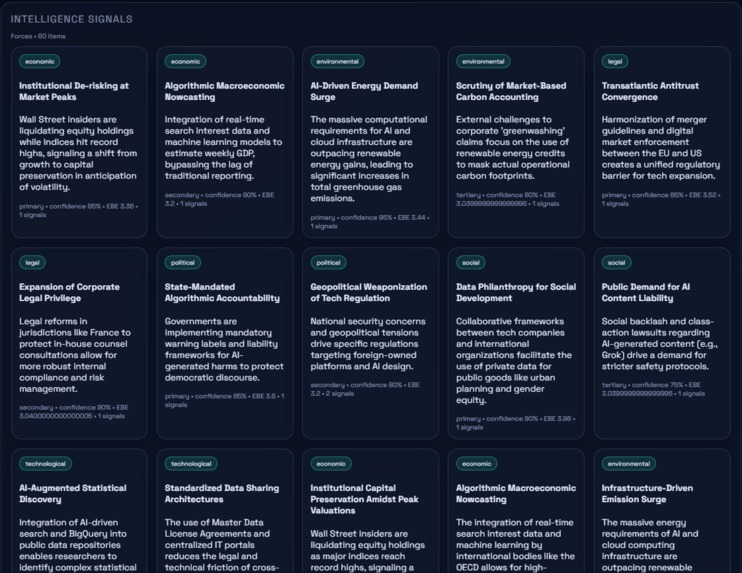742x573 pixels.
Task: Open Institutional Capital Preservation Amidst Peak Valuations title
Action: (364, 499)
